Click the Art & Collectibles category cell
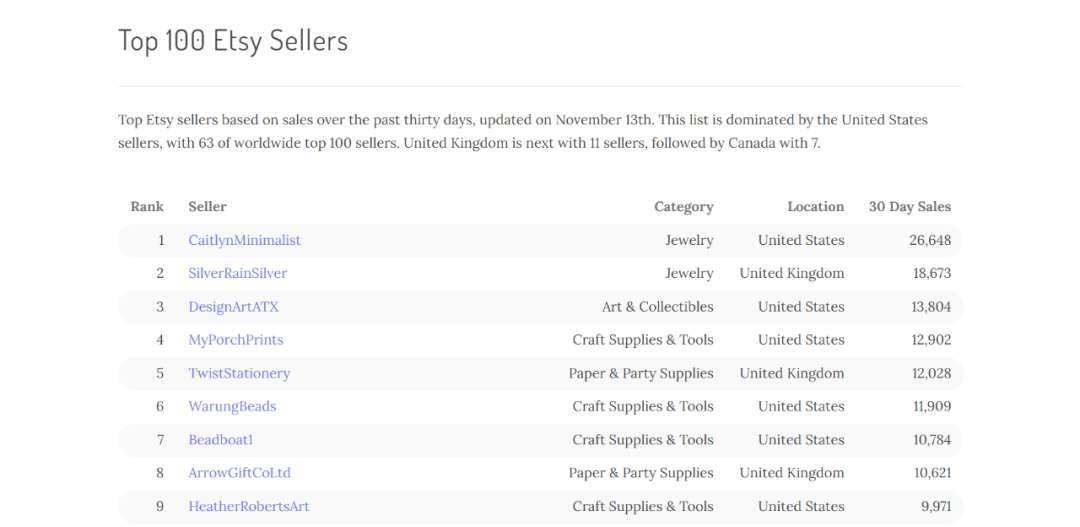 pos(658,307)
